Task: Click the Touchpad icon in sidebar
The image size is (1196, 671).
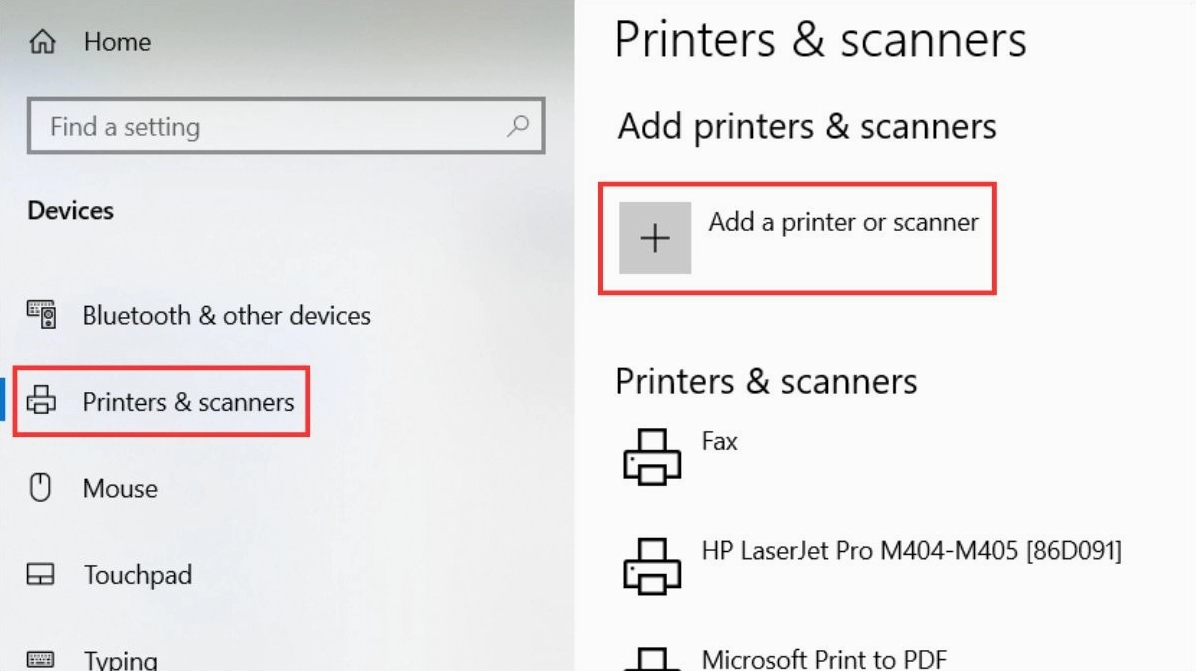Action: pyautogui.click(x=41, y=575)
